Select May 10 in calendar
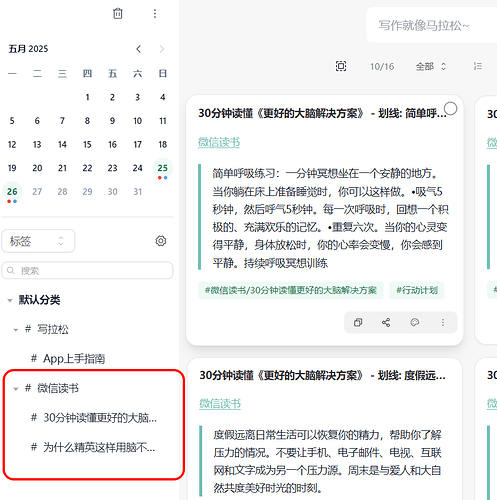 (x=138, y=121)
